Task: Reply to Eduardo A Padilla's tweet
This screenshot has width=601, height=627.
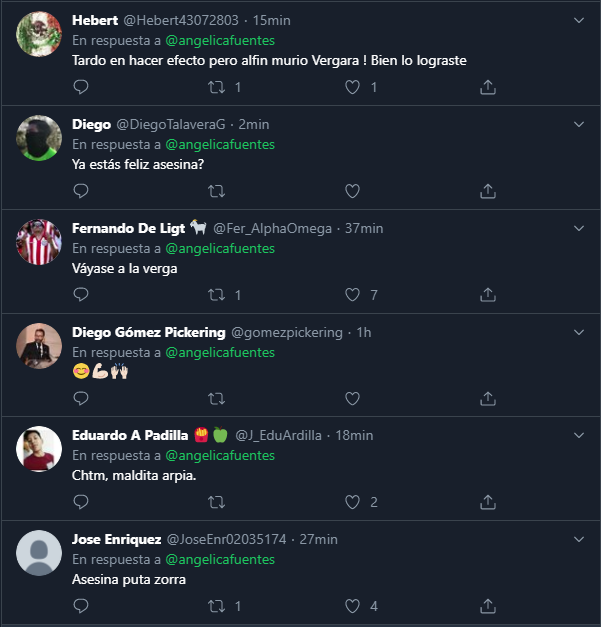Action: [82, 502]
